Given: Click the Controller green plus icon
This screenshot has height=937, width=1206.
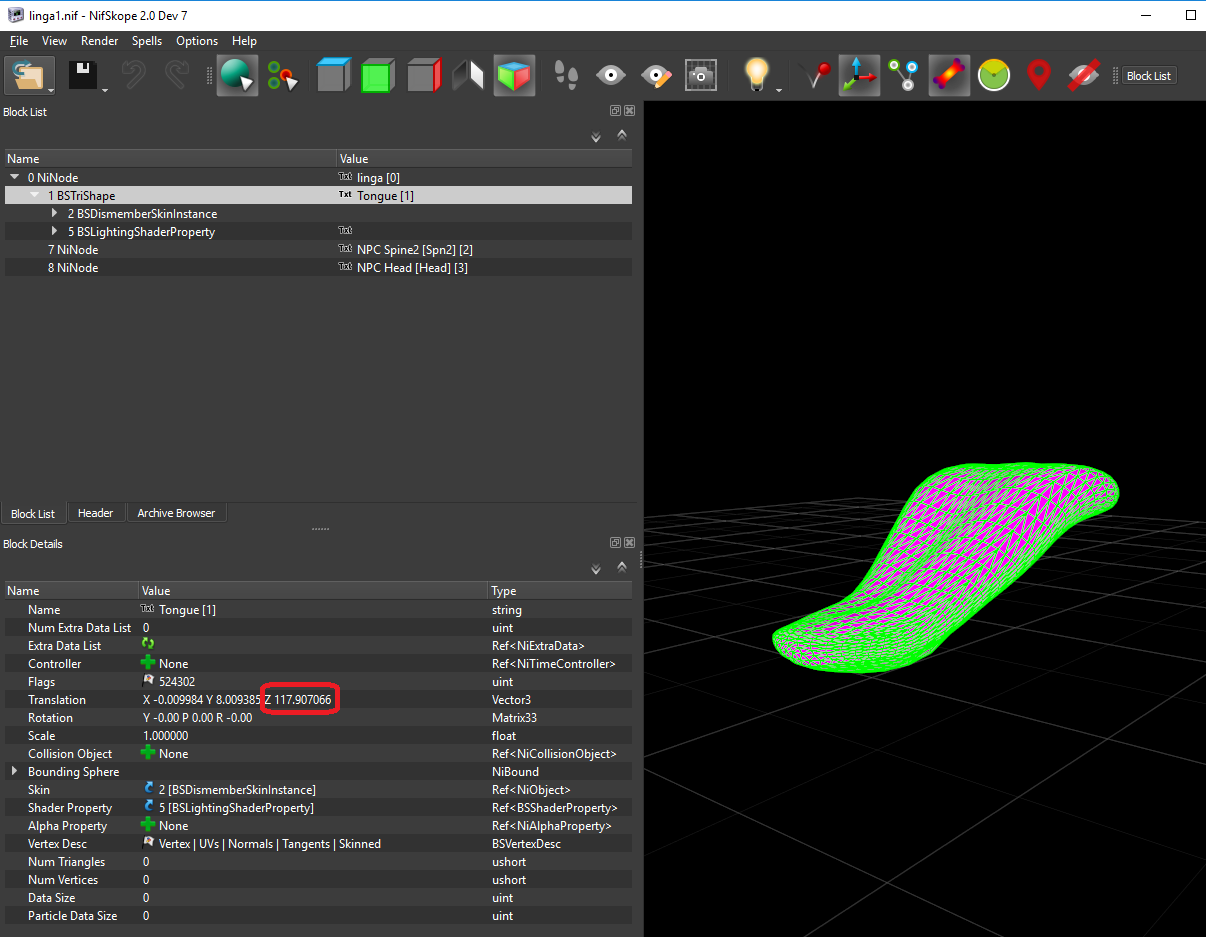Looking at the screenshot, I should pos(149,663).
